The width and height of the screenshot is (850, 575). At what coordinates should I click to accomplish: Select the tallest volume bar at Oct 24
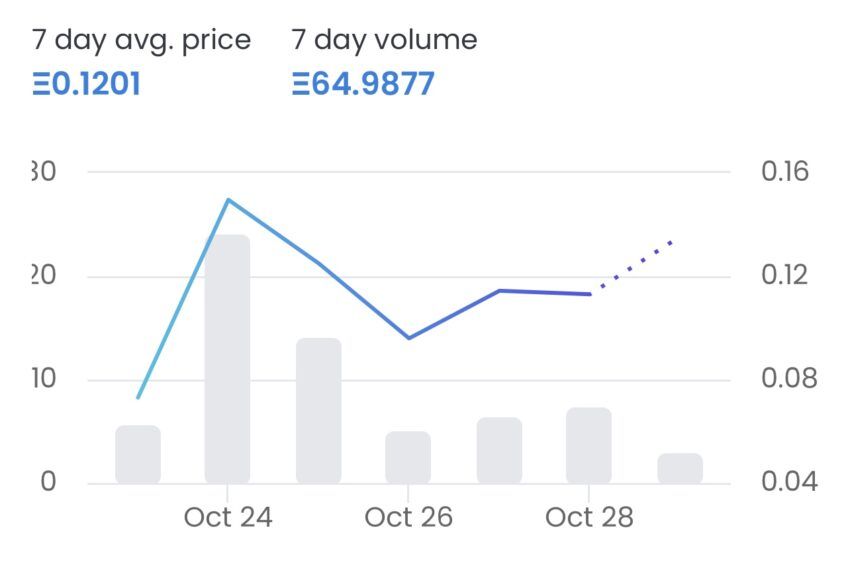(227, 359)
